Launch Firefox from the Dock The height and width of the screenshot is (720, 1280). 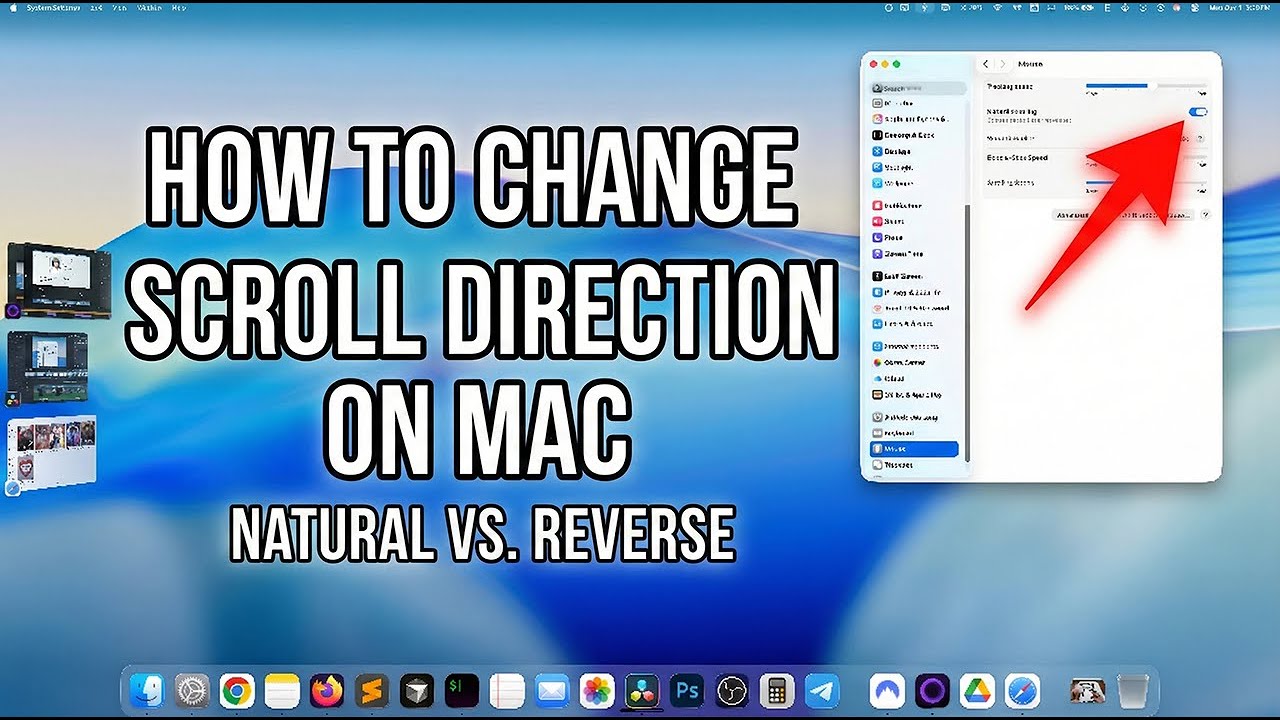pyautogui.click(x=327, y=690)
